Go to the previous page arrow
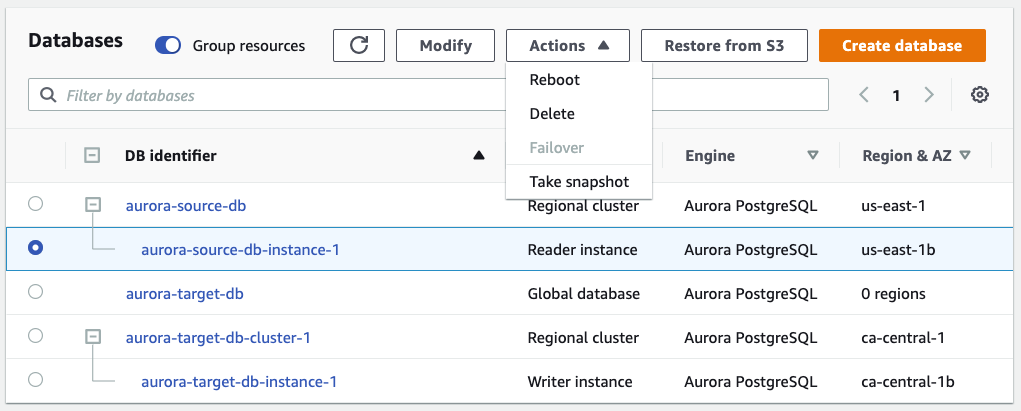The height and width of the screenshot is (411, 1021). coord(864,95)
